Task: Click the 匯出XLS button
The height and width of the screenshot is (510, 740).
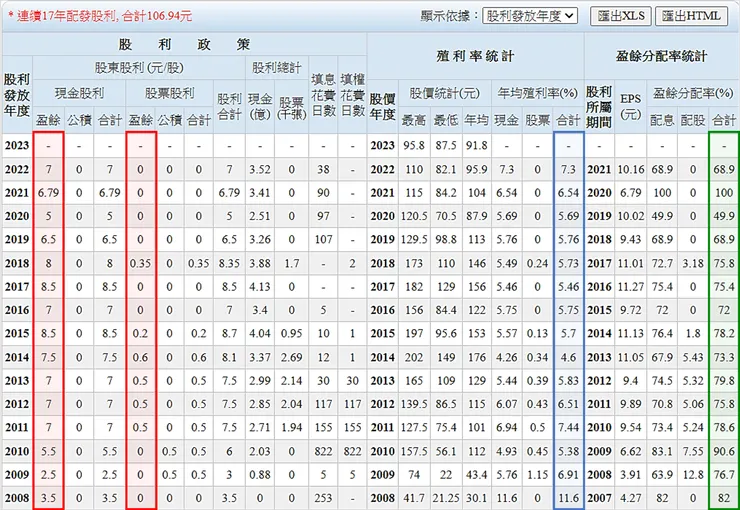Action: (621, 16)
